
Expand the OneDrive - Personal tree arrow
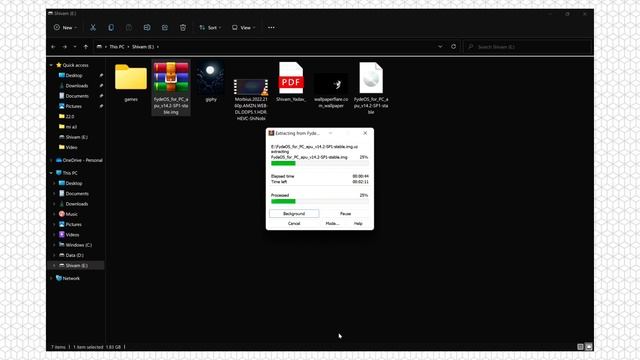pyautogui.click(x=51, y=160)
